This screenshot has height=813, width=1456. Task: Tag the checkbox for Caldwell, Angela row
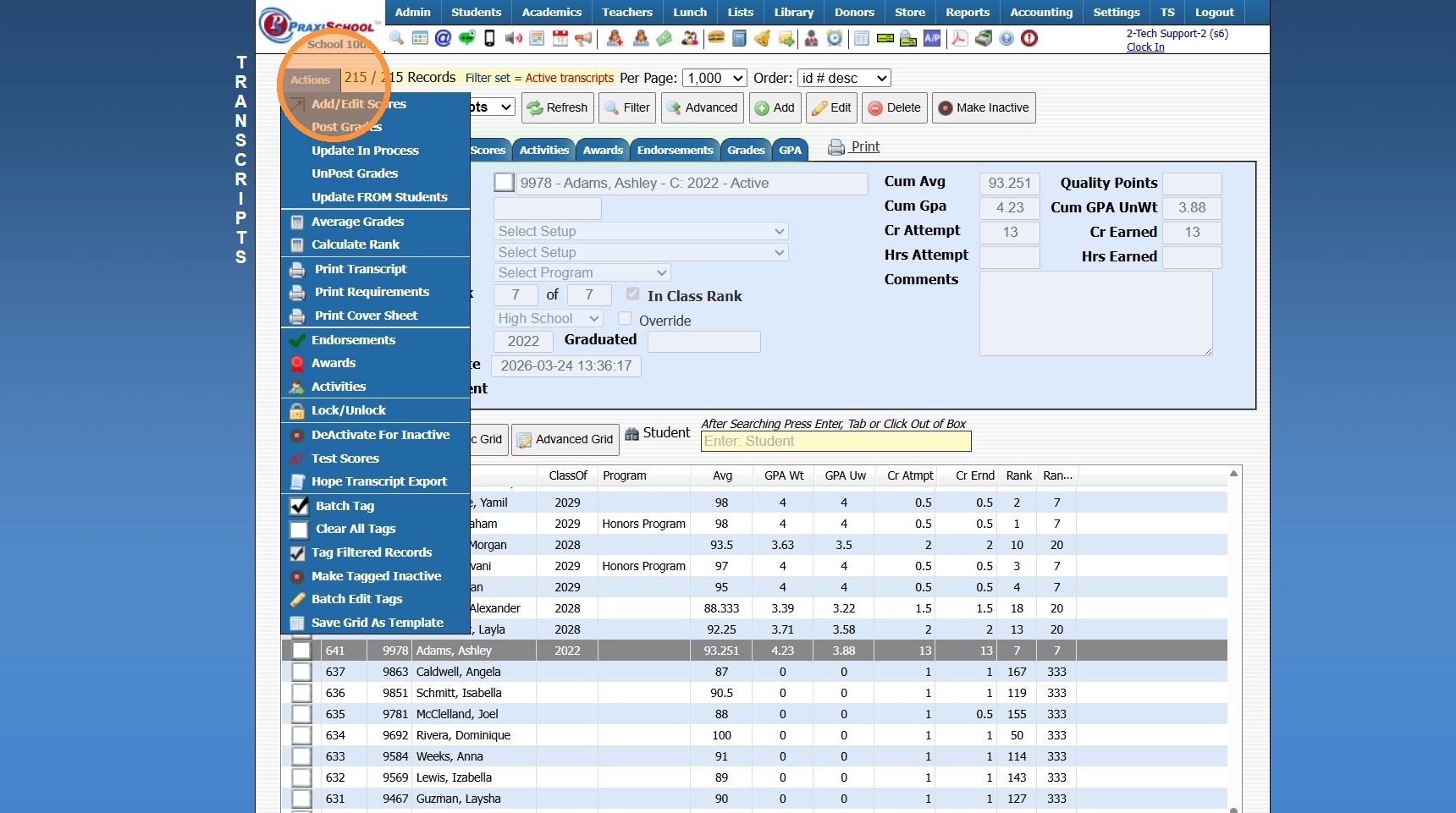301,672
